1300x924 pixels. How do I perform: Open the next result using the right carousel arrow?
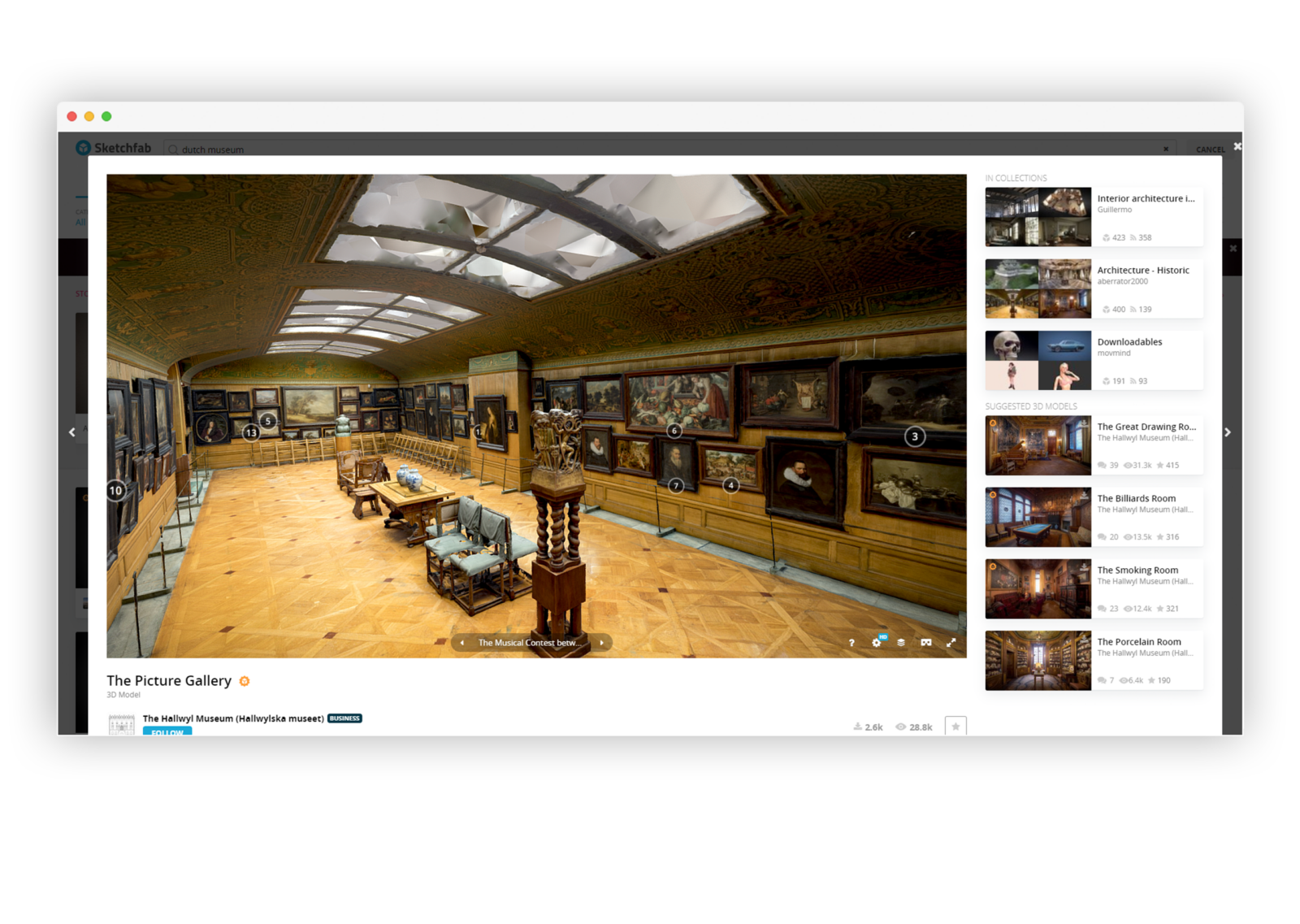1229,432
